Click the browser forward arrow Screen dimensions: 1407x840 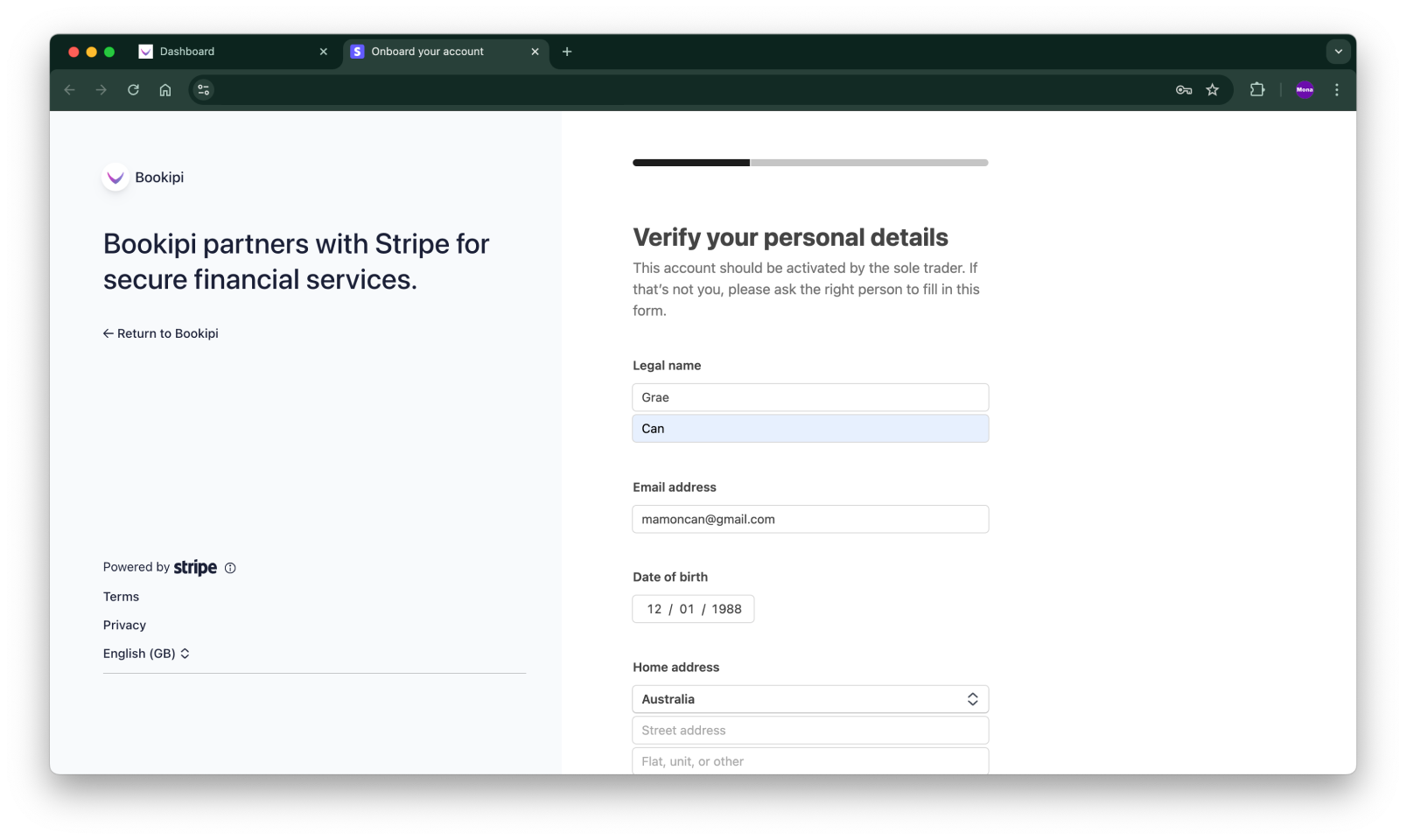coord(101,89)
